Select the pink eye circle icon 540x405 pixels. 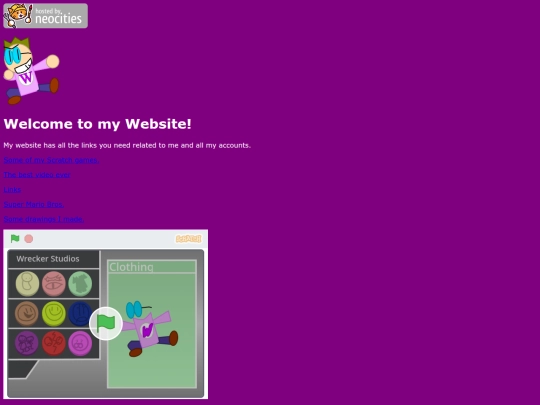[x=54, y=284]
